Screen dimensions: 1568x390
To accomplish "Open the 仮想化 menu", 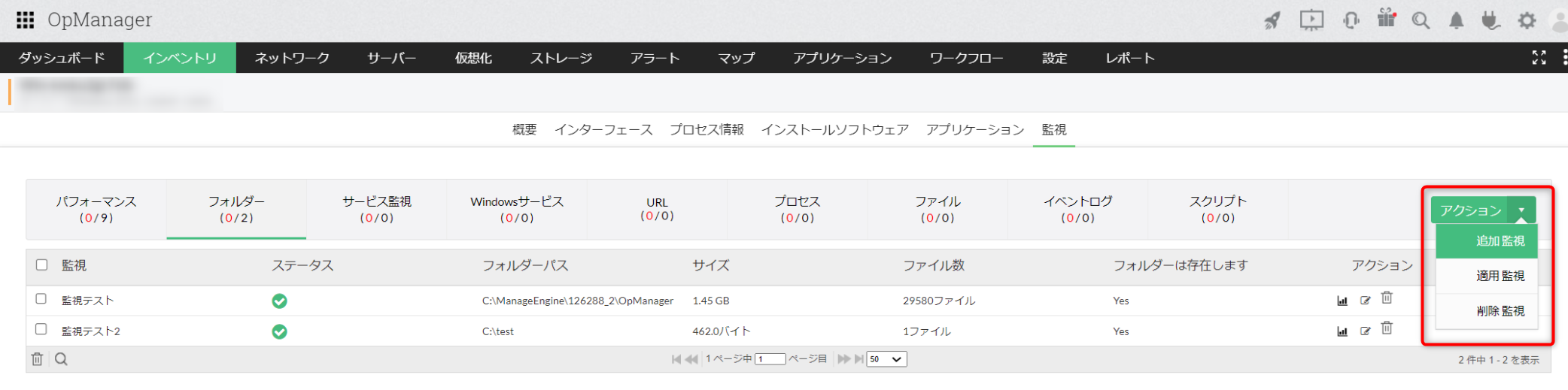I will coord(473,58).
